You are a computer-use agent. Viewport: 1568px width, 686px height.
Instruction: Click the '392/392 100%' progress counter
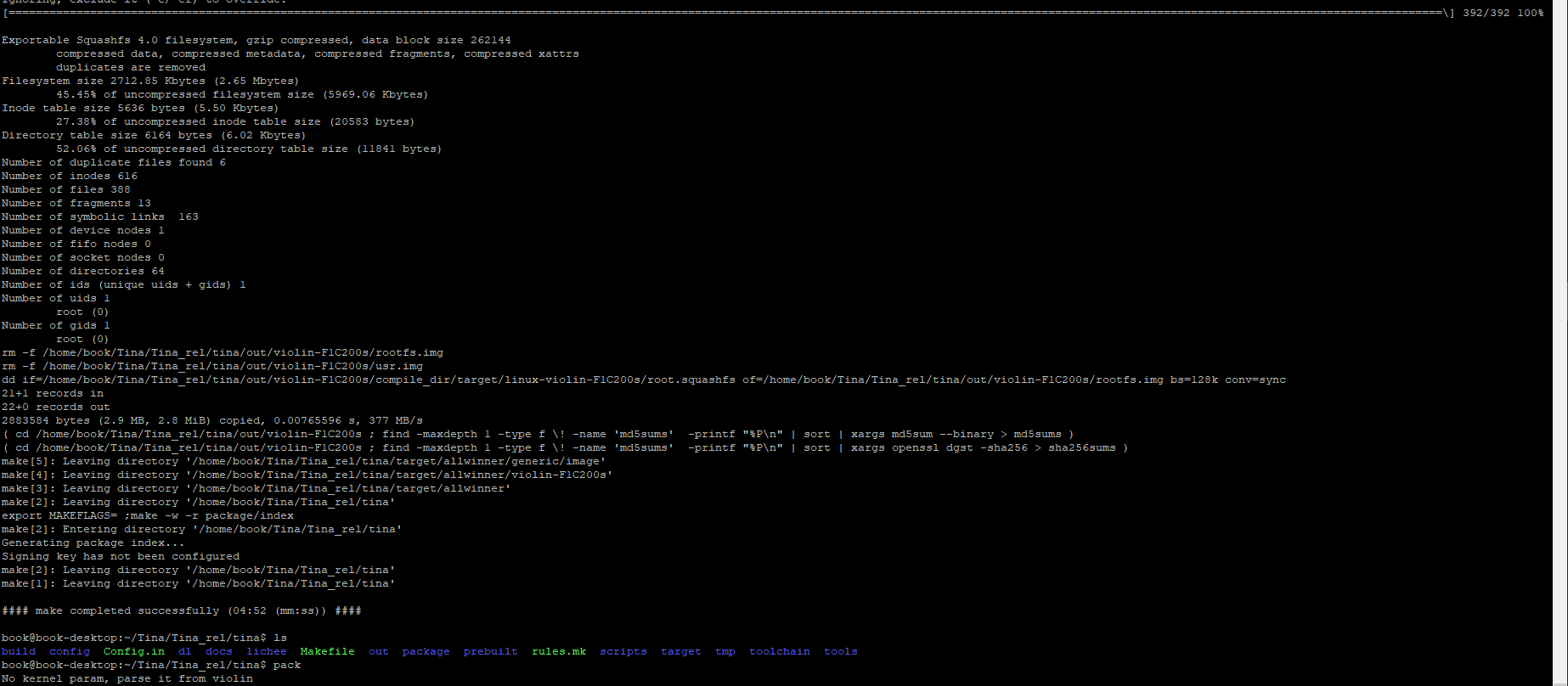pos(1503,13)
